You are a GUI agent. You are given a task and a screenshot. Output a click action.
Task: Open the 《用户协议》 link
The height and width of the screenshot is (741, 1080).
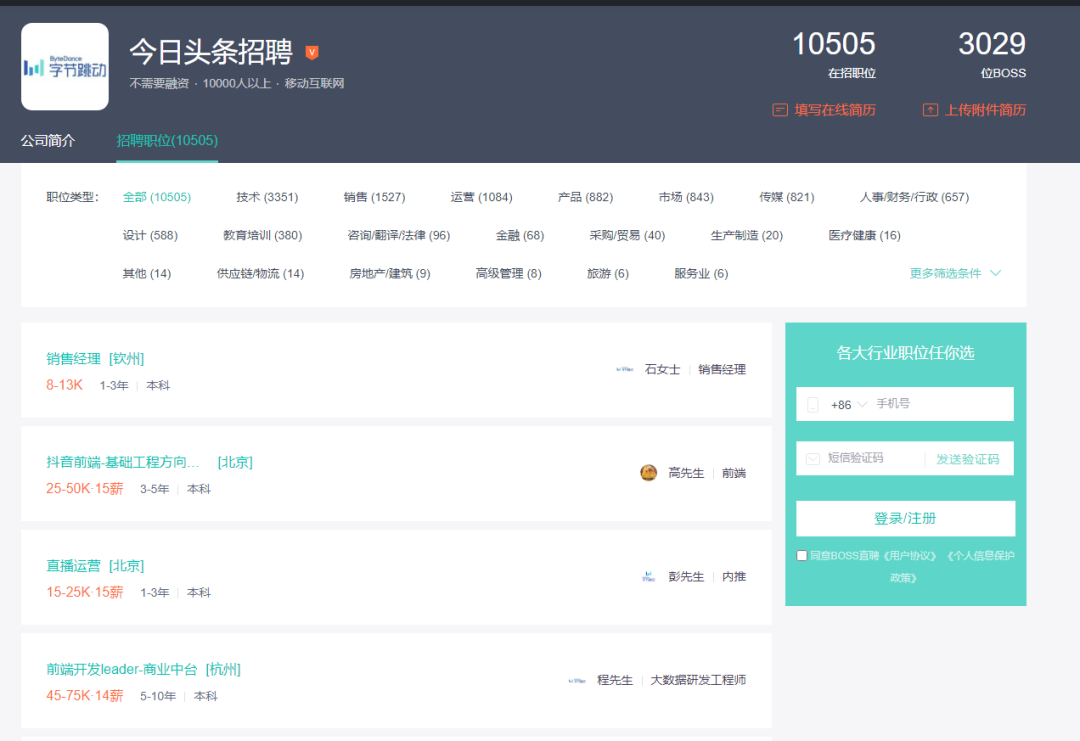(910, 556)
